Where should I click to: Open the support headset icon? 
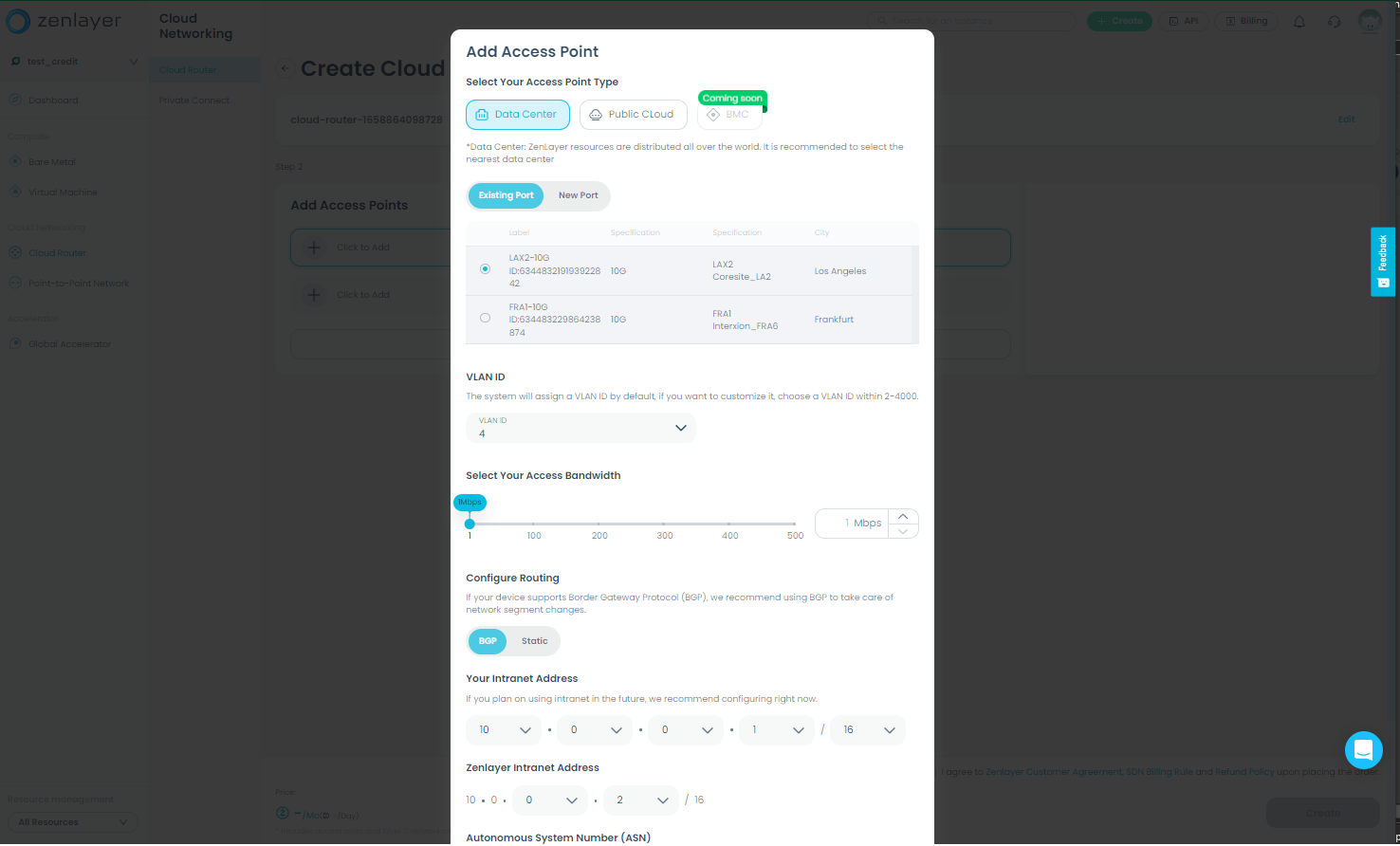1335,22
